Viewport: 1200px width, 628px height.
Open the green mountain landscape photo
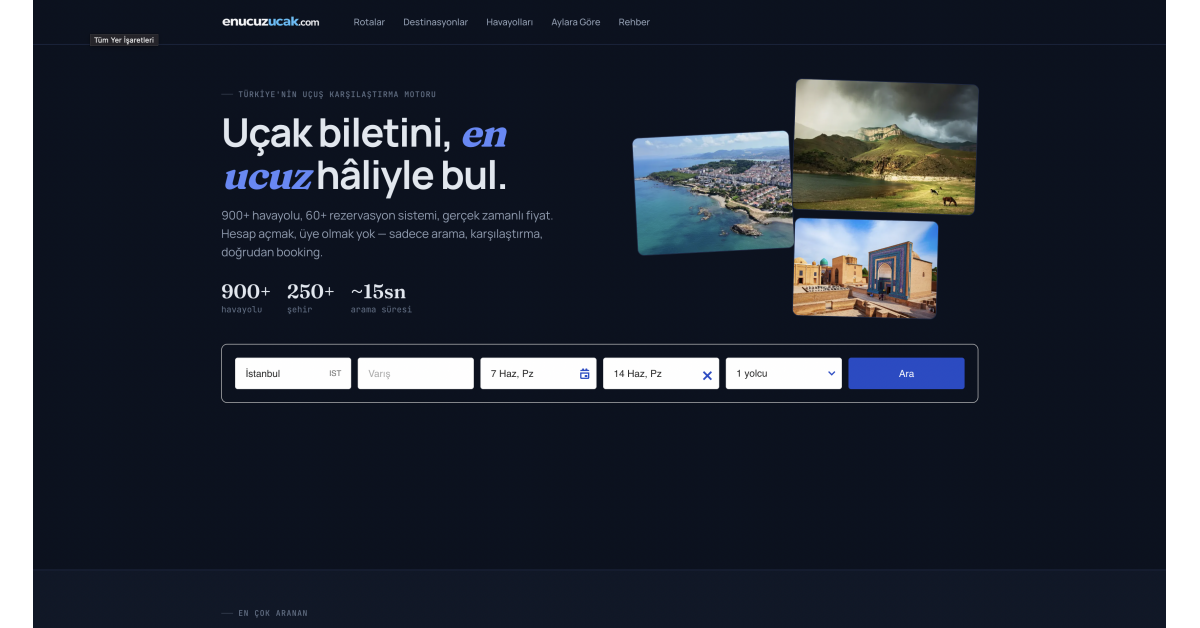coord(885,146)
